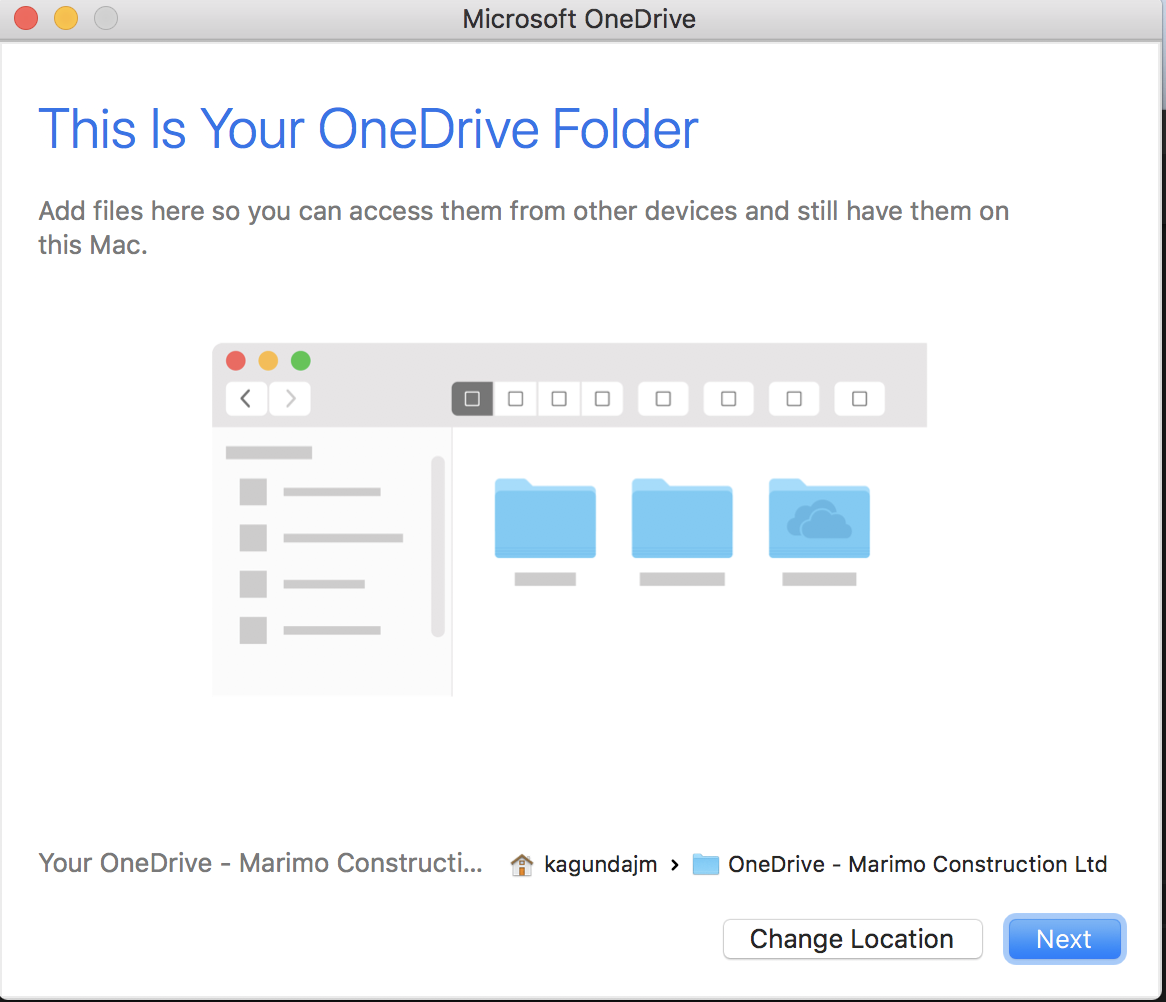Click the home icon beside kagundajm
Image resolution: width=1166 pixels, height=1002 pixels.
pyautogui.click(x=521, y=864)
